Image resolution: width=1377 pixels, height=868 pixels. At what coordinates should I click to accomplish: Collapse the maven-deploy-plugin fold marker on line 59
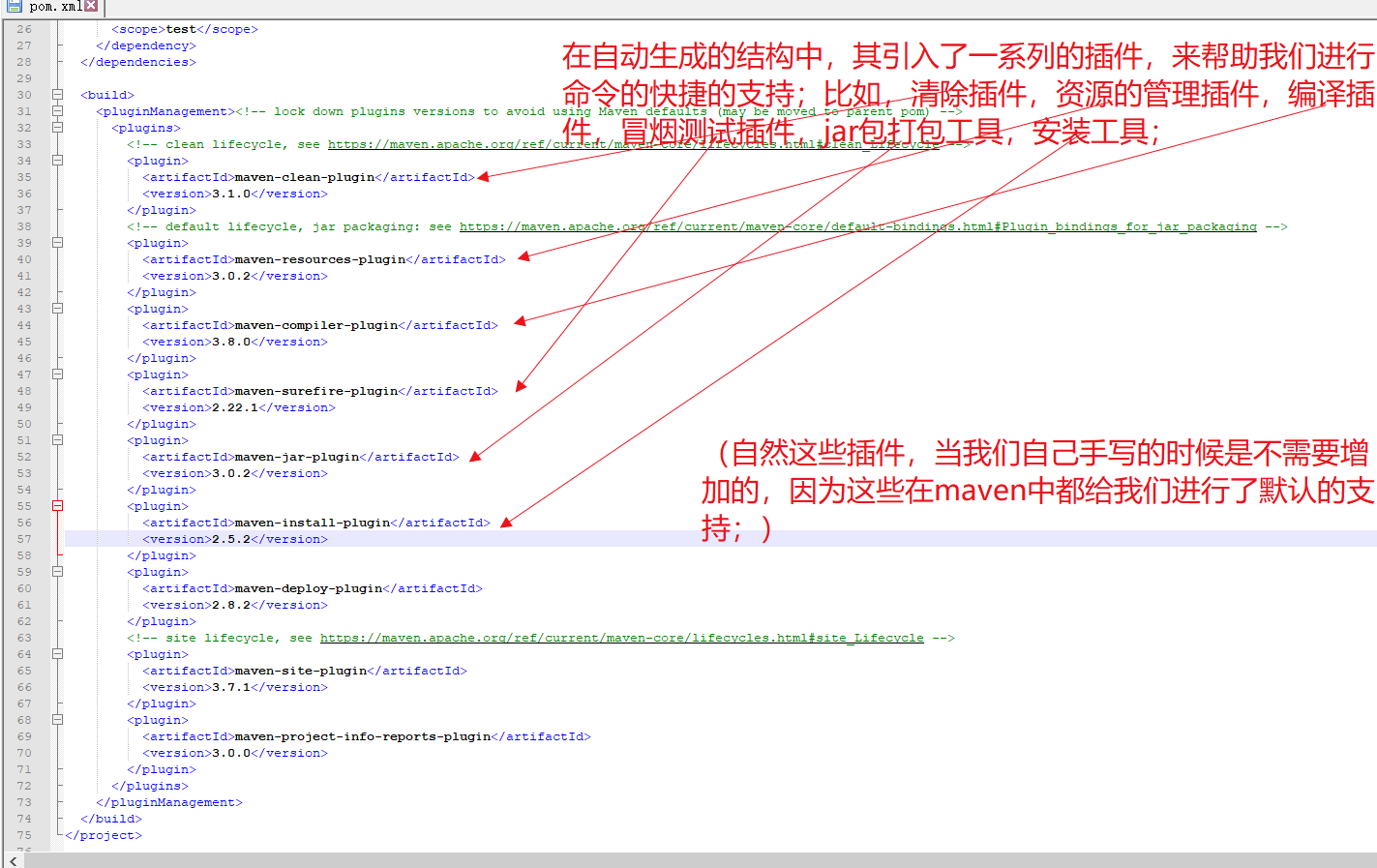click(x=57, y=571)
